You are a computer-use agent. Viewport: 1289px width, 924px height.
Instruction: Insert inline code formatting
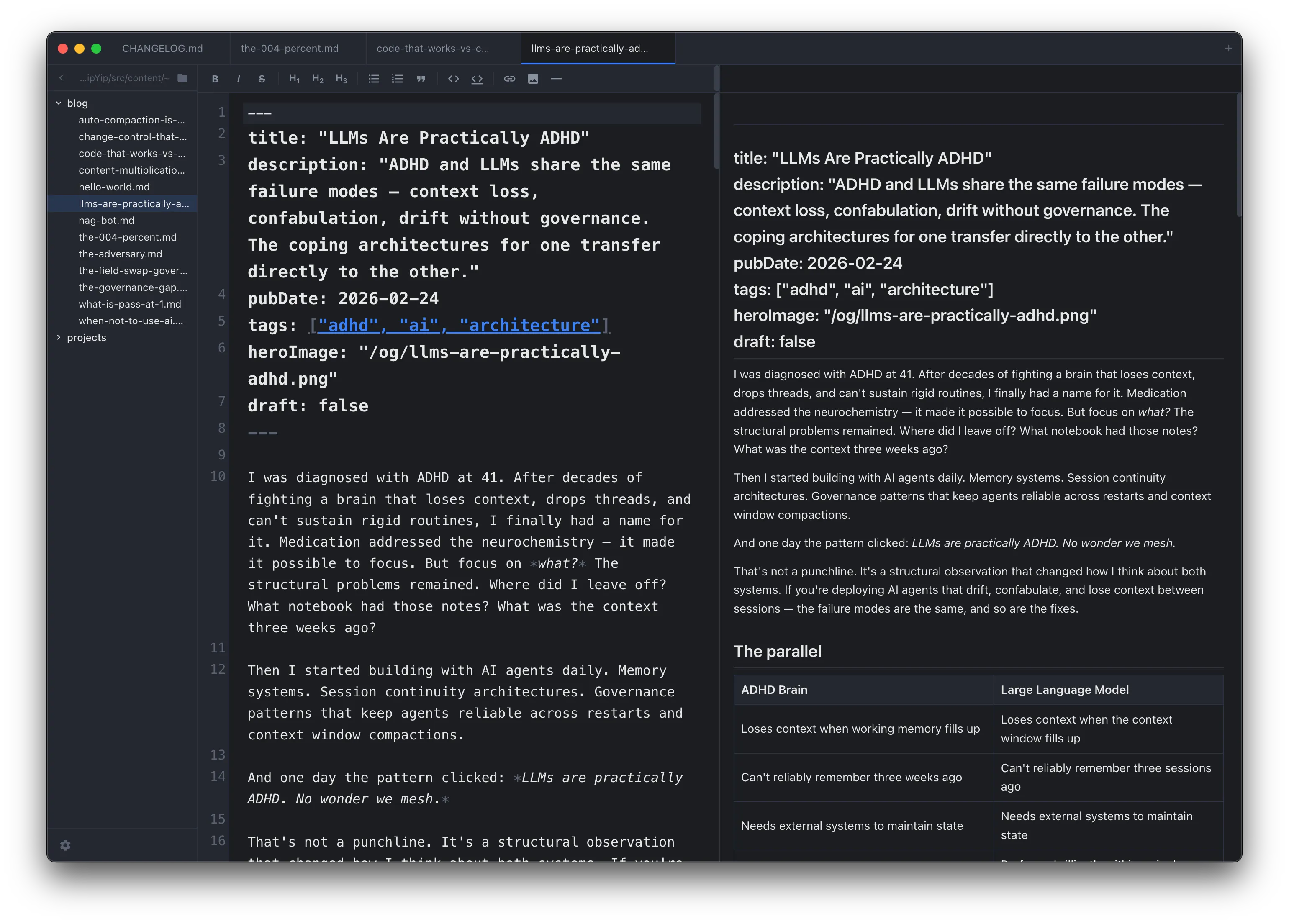[x=454, y=79]
